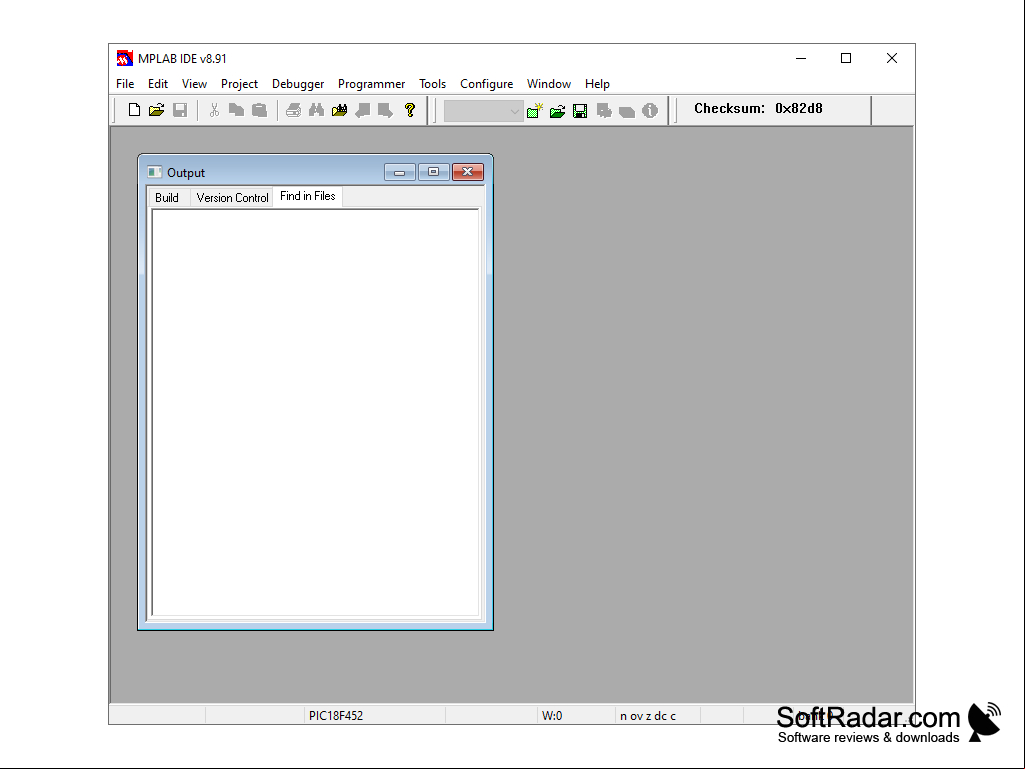Click the Find in Files folder-binoculars icon
Screen dimensions: 1025x769
(x=339, y=110)
